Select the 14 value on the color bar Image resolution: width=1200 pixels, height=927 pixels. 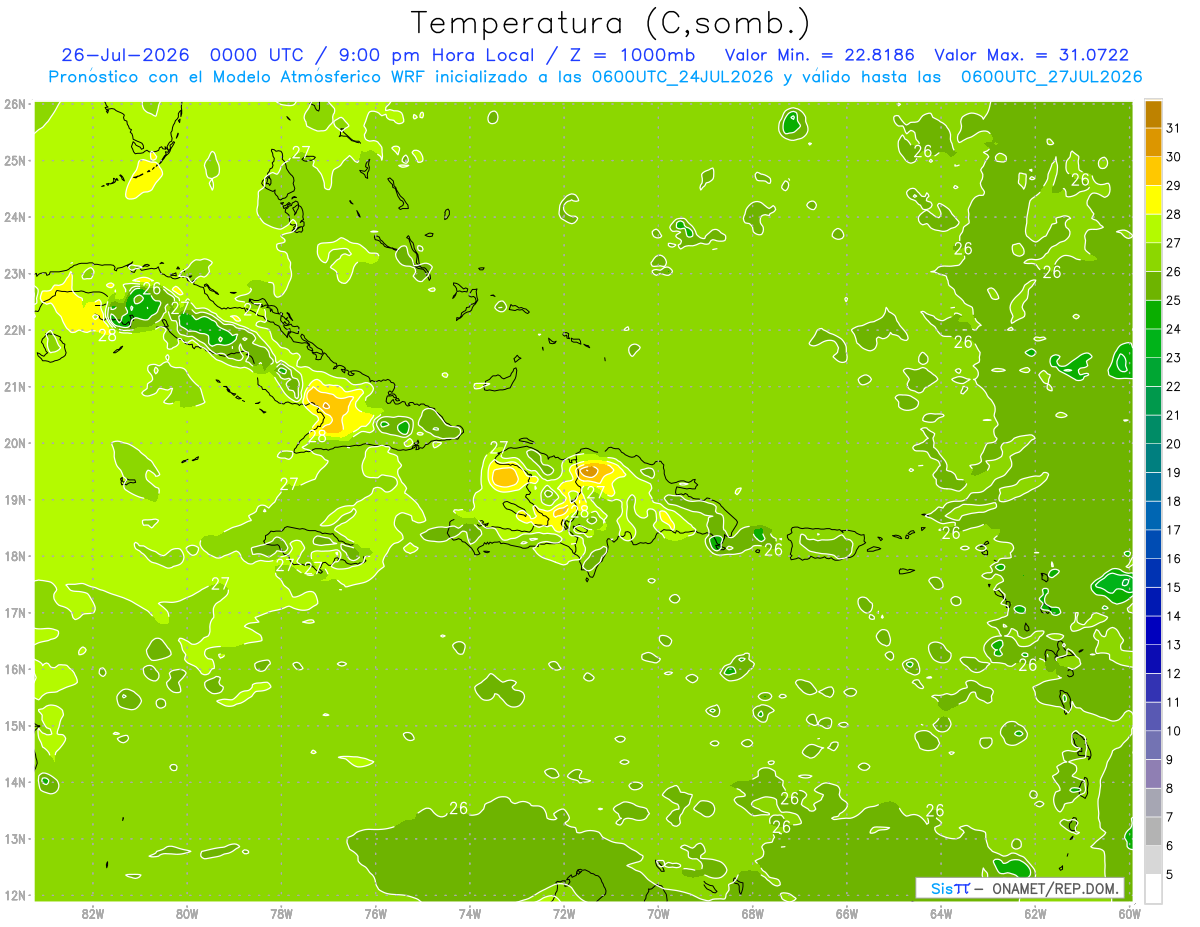click(x=1174, y=616)
